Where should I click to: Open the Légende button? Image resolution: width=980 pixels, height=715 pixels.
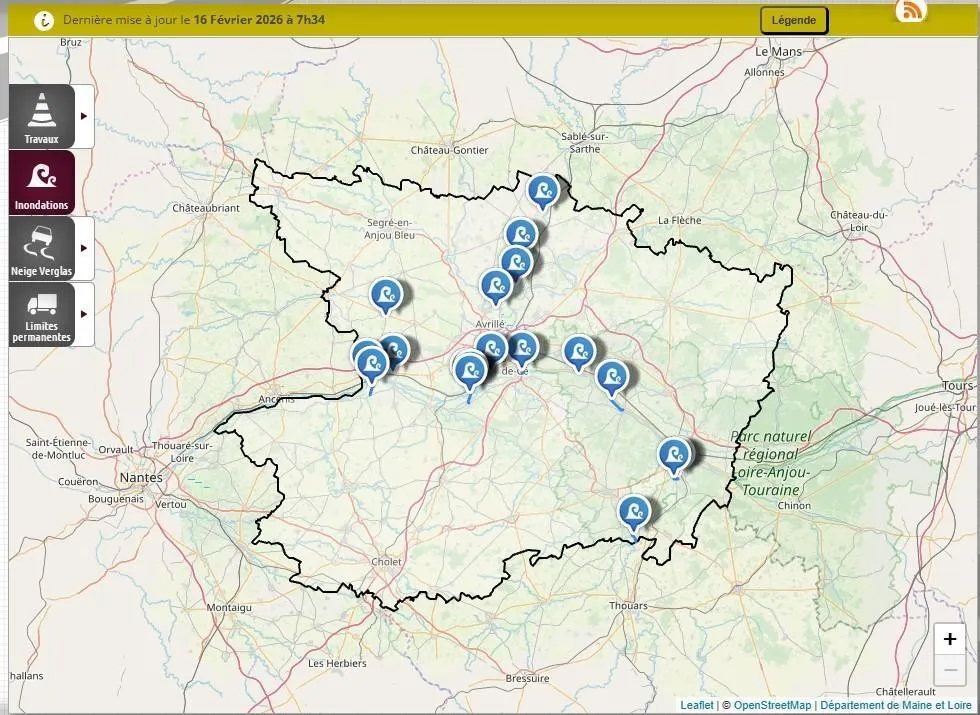[x=794, y=20]
